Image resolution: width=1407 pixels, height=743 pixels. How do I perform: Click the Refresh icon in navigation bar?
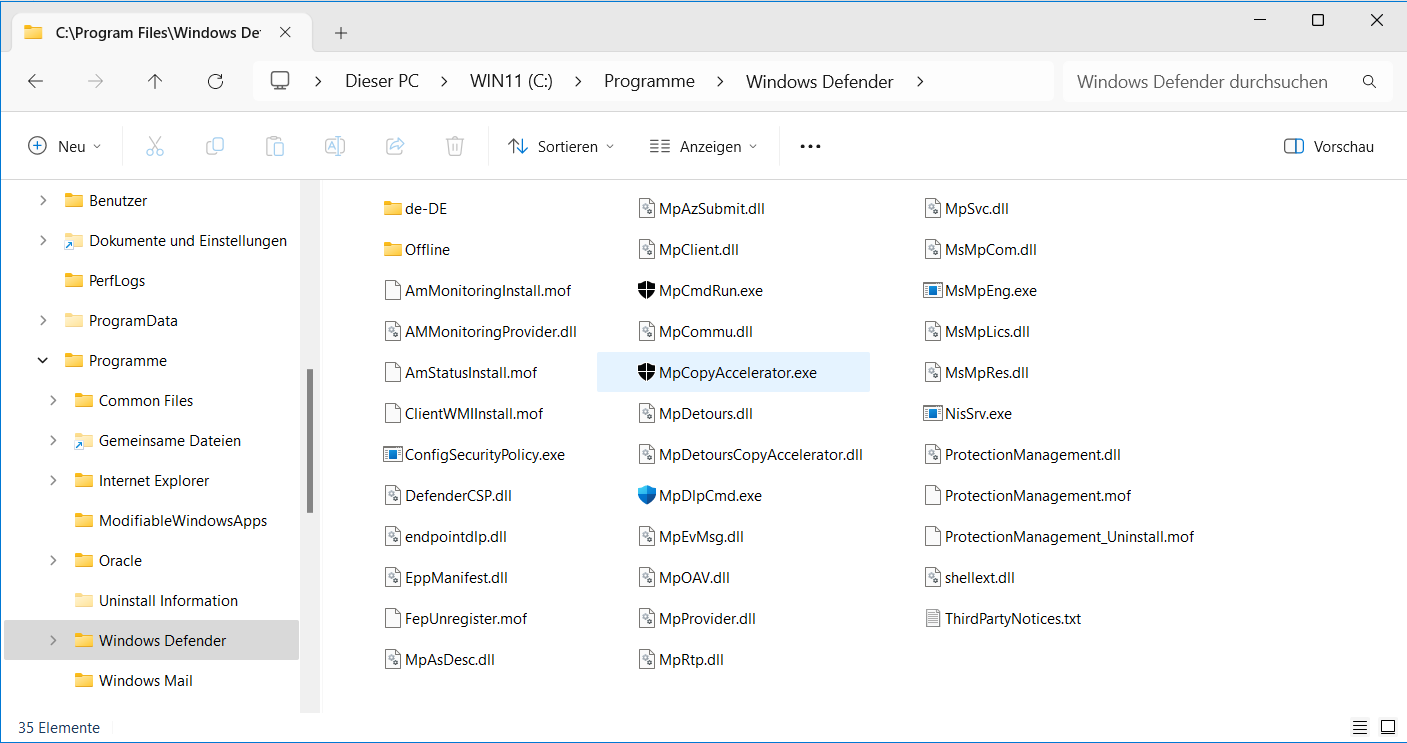point(215,82)
